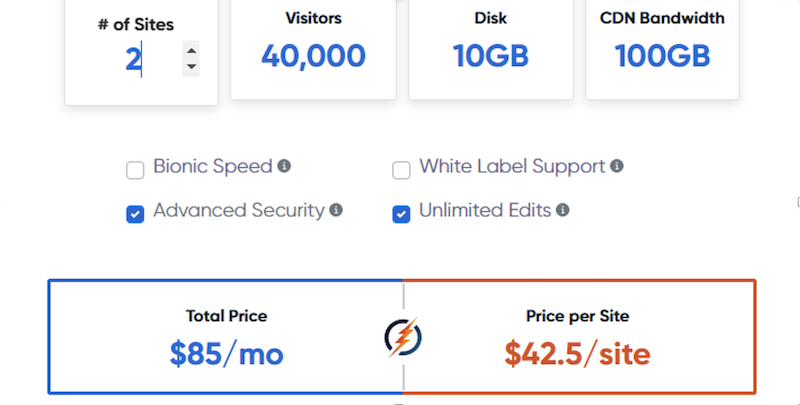Select the Visitors 40,000 card
Viewport: 800px width, 405px height.
[x=313, y=49]
